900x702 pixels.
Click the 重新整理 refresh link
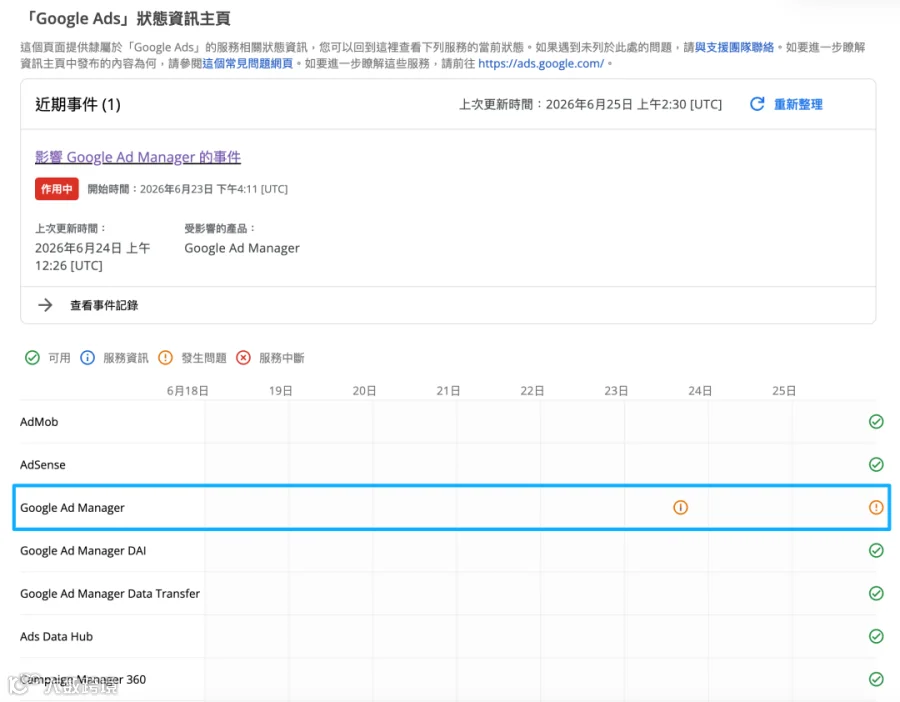pyautogui.click(x=798, y=104)
